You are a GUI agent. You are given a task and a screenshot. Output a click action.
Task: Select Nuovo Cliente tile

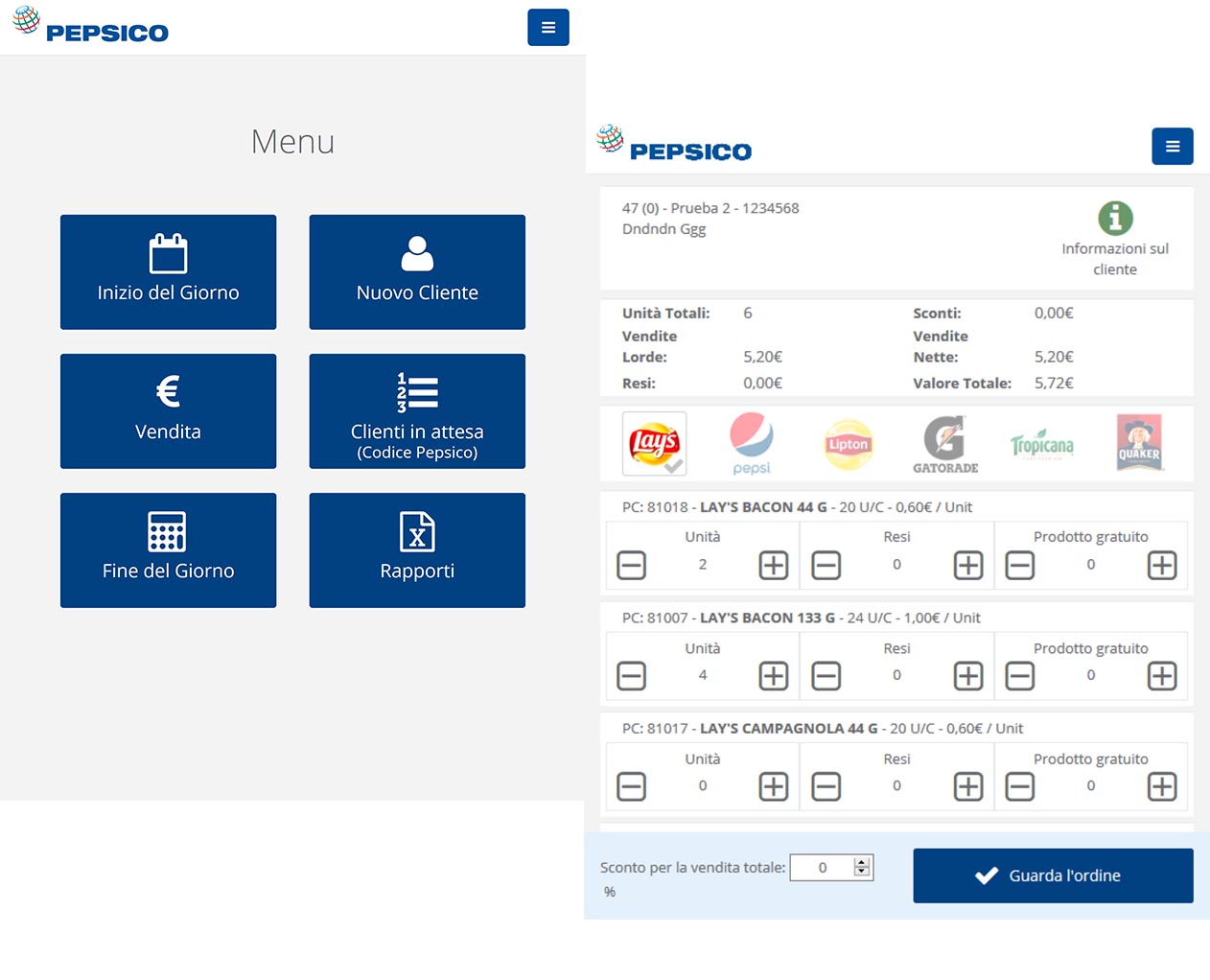click(x=417, y=272)
